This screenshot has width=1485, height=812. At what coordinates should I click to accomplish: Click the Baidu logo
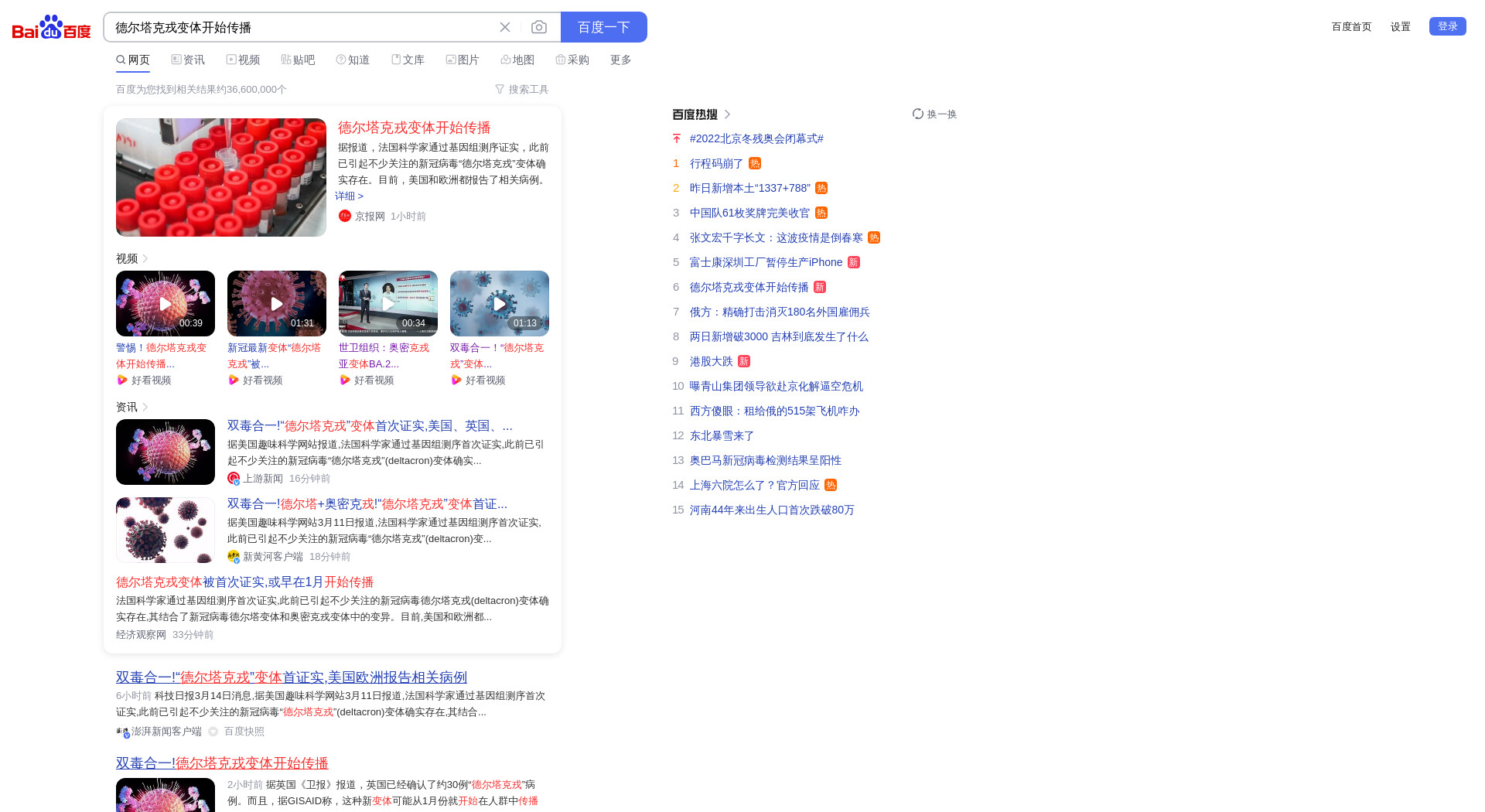point(51,27)
